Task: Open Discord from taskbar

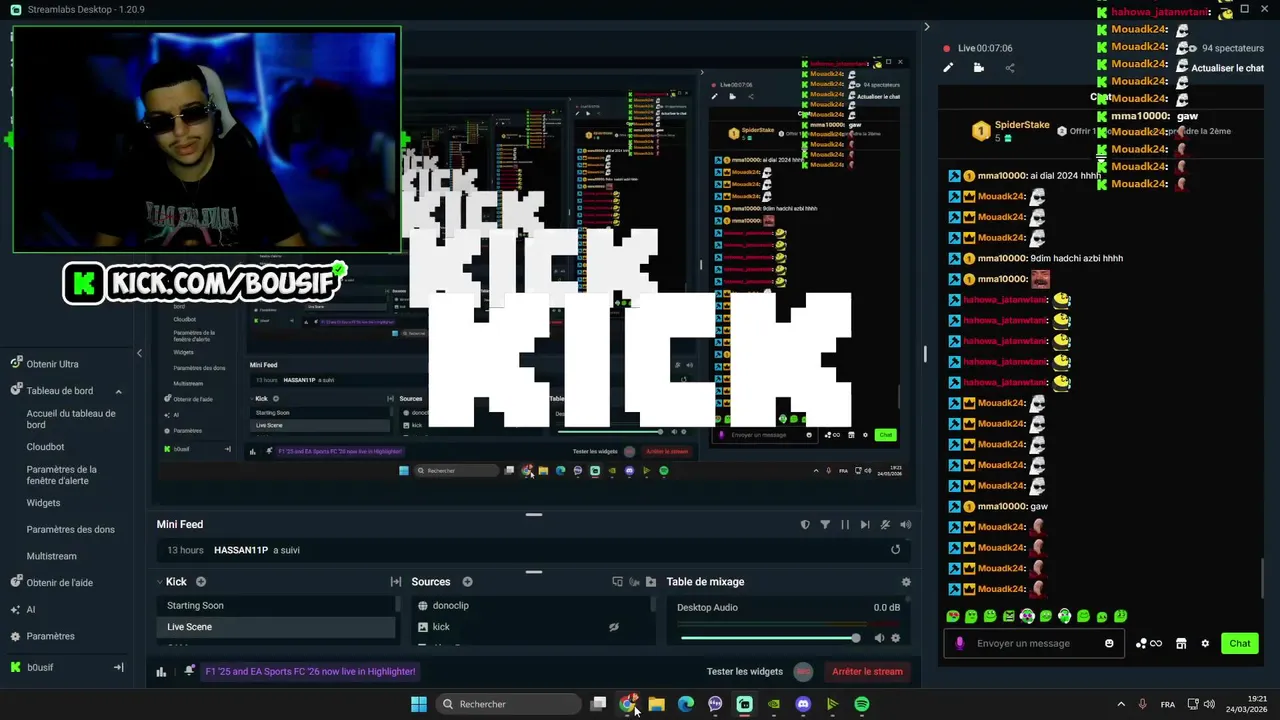Action: pyautogui.click(x=803, y=704)
